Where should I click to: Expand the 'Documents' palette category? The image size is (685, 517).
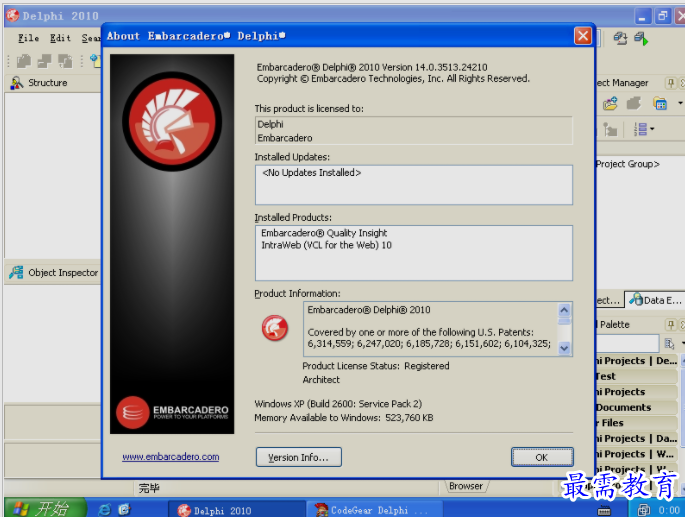pos(637,407)
